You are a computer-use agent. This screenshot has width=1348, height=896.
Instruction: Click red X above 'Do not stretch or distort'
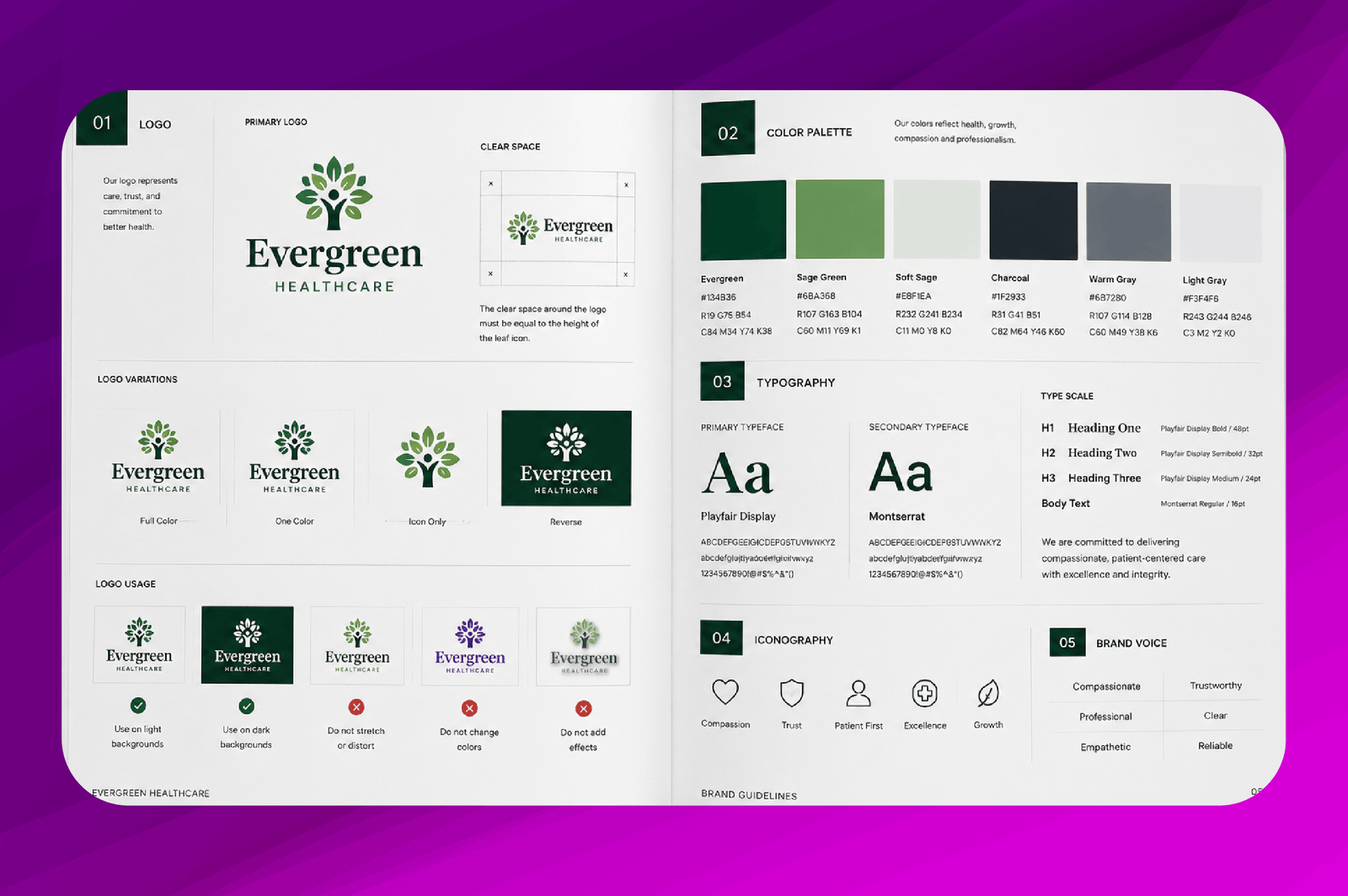tap(356, 707)
